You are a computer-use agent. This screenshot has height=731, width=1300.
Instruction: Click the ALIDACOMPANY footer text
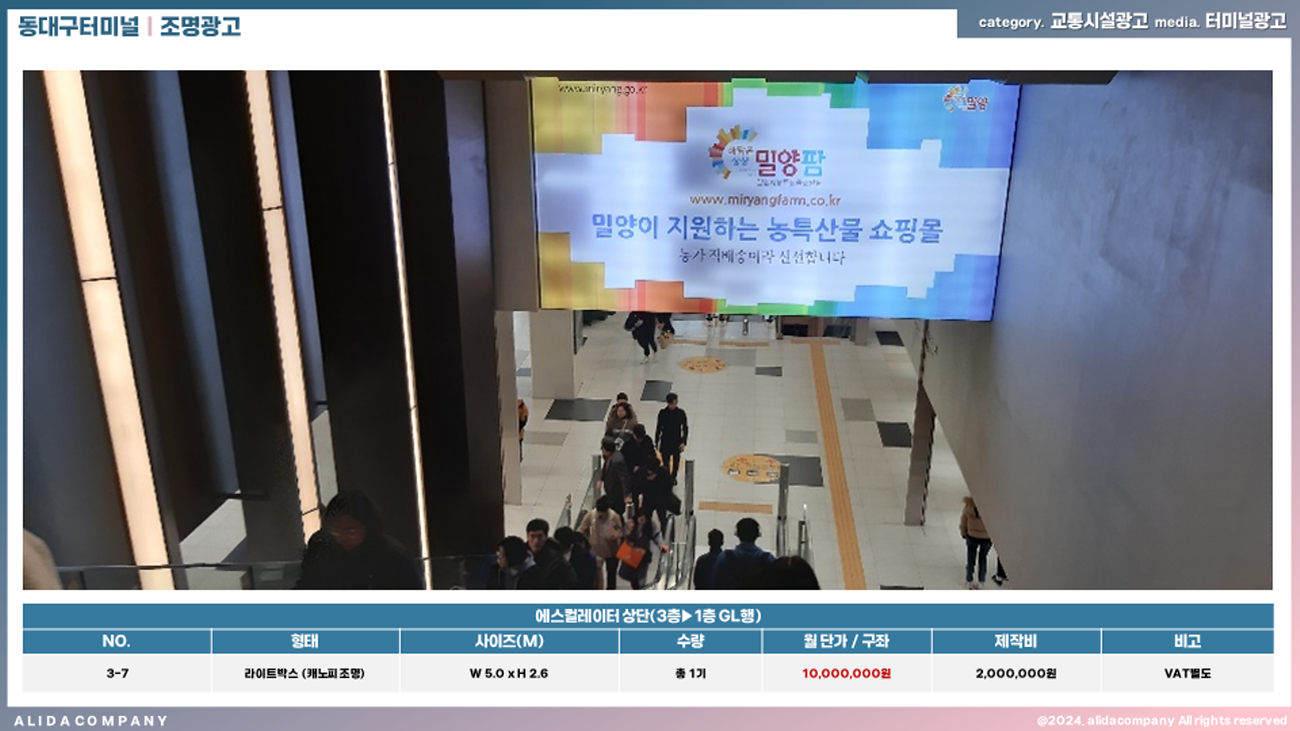tap(91, 720)
